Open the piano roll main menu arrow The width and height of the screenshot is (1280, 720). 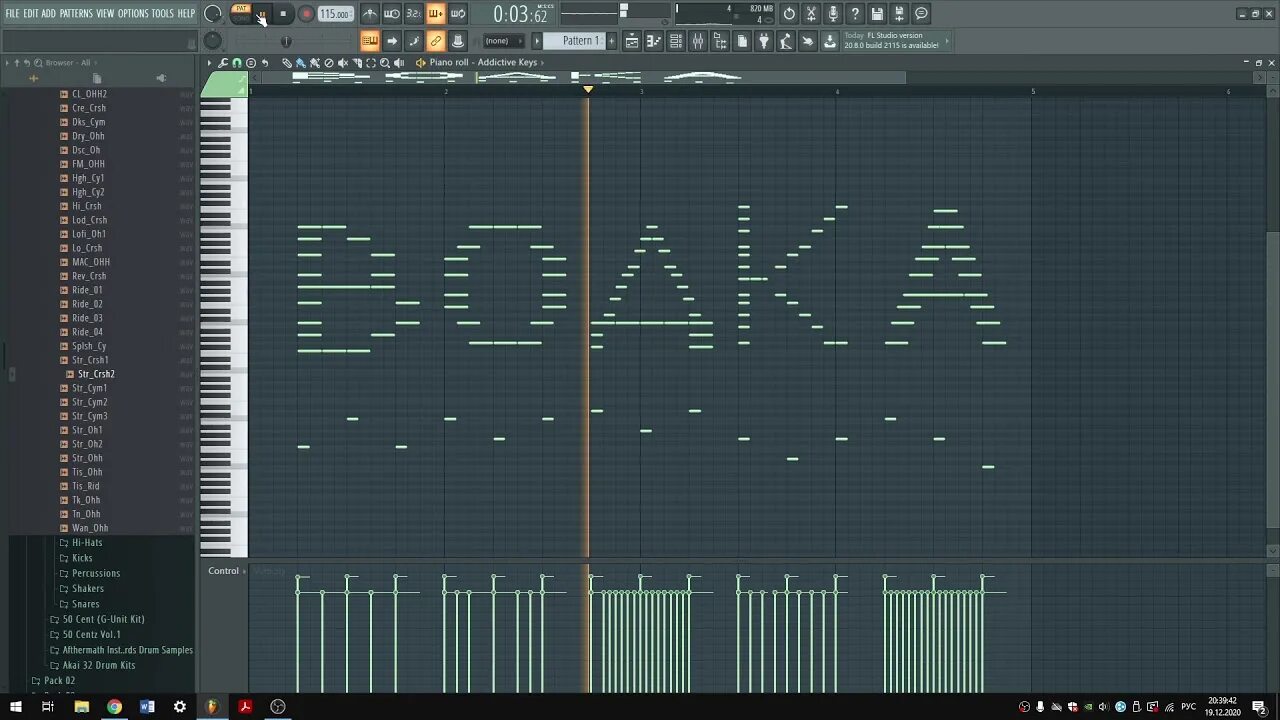(209, 62)
